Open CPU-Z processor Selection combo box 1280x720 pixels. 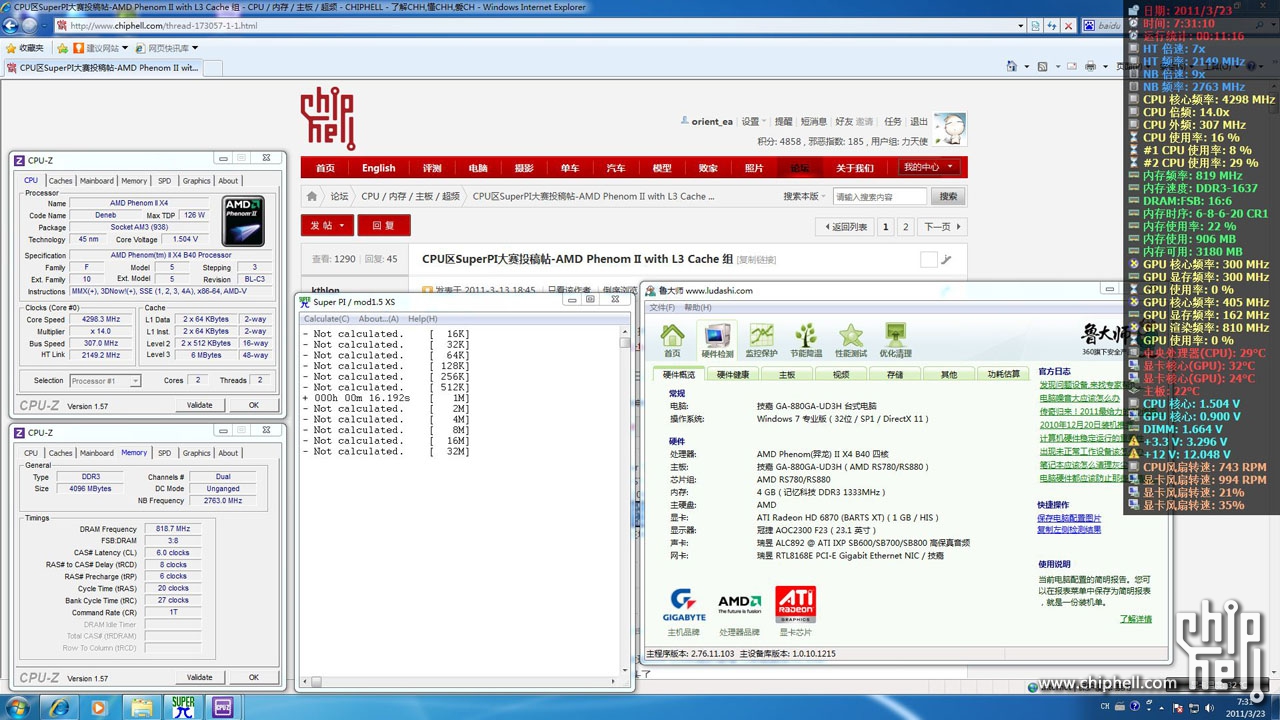pyautogui.click(x=105, y=380)
